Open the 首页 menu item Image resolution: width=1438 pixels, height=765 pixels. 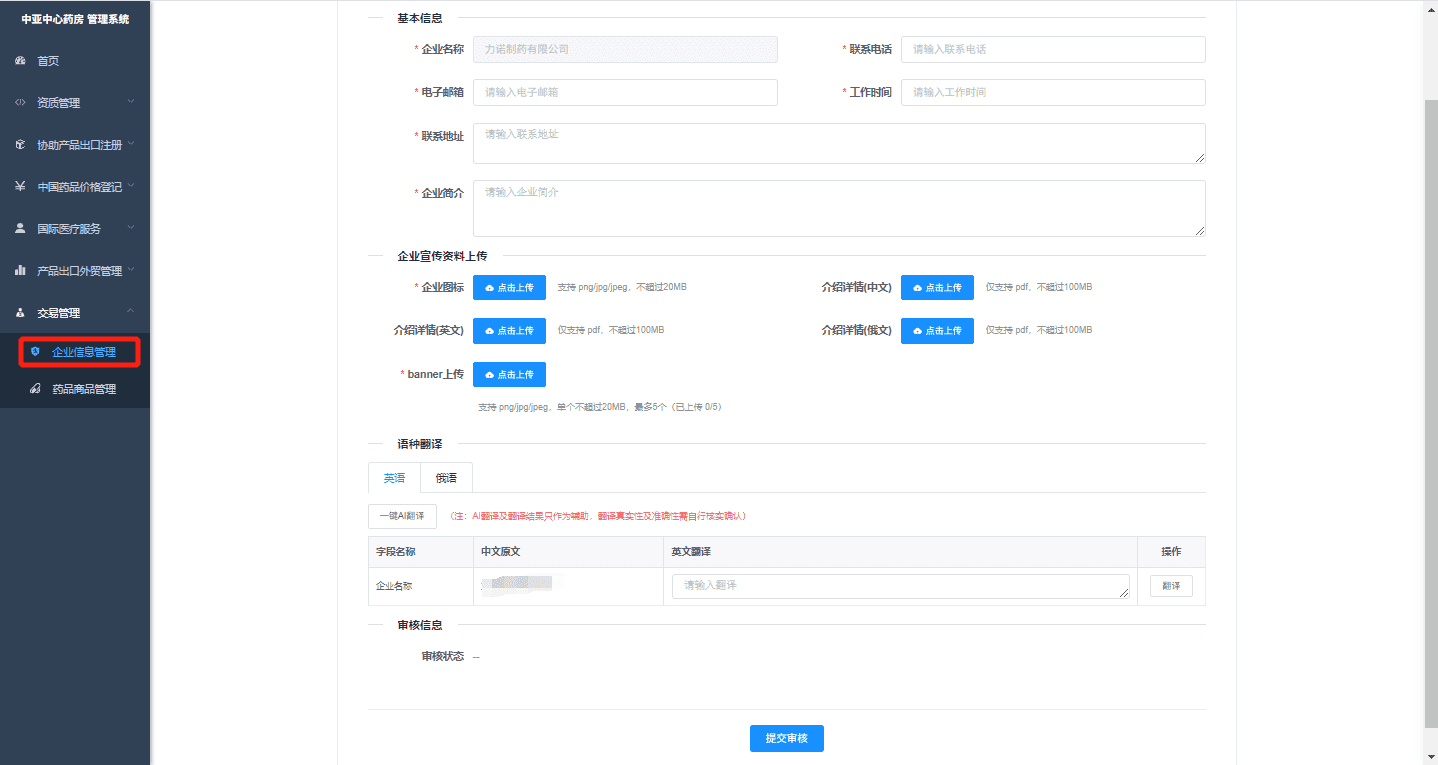click(x=75, y=61)
